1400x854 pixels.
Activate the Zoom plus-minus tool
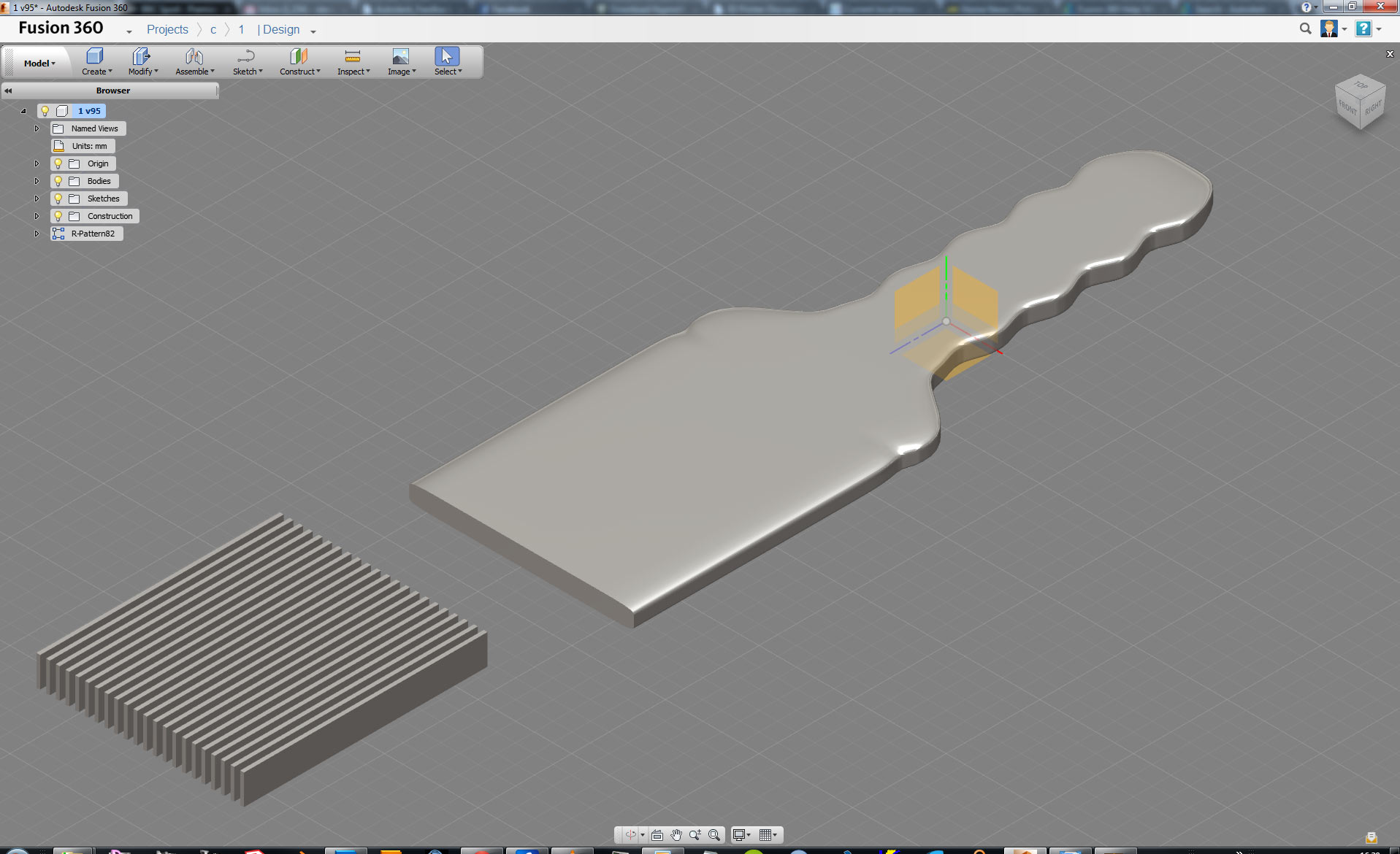tap(695, 835)
